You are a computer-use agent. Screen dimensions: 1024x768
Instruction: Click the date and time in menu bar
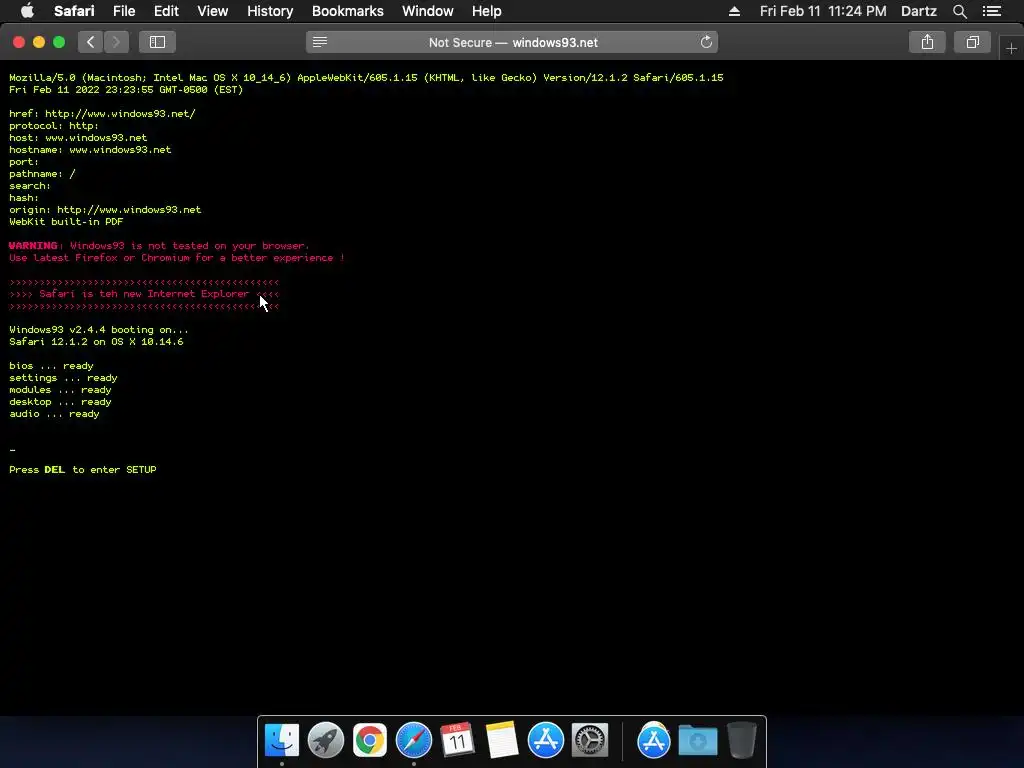(x=823, y=11)
